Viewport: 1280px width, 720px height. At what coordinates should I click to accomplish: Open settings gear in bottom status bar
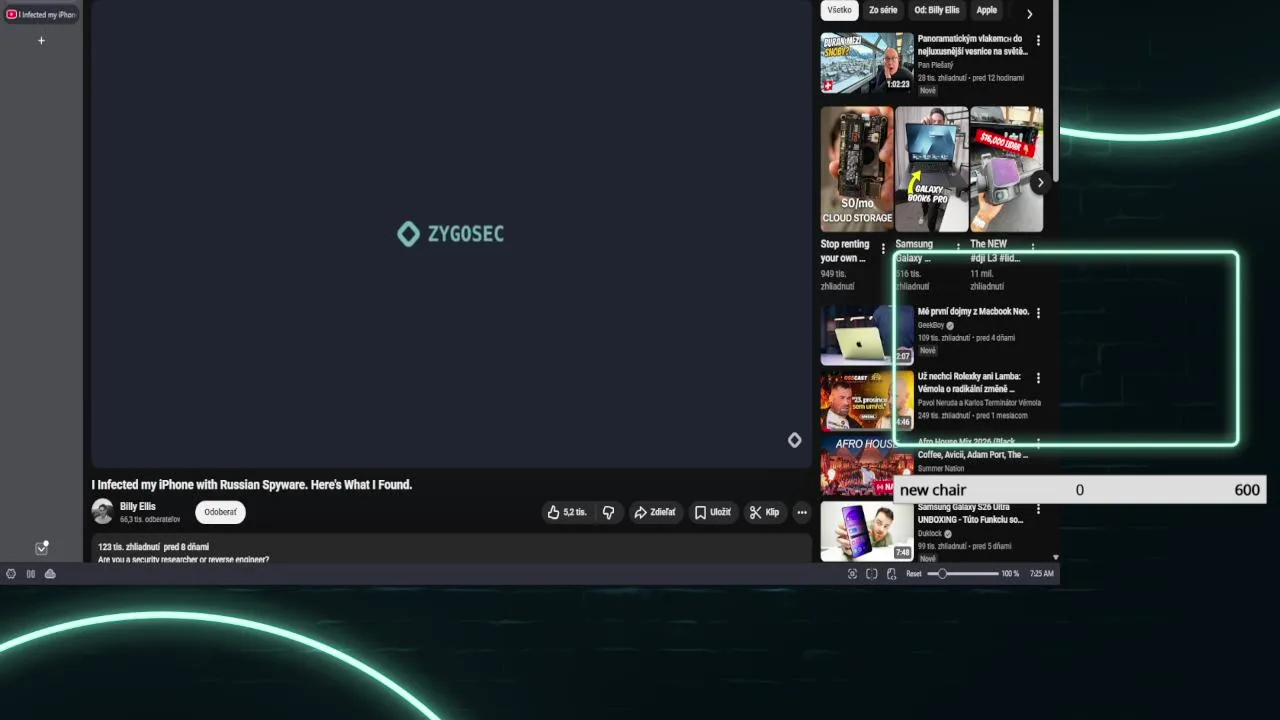[11, 574]
